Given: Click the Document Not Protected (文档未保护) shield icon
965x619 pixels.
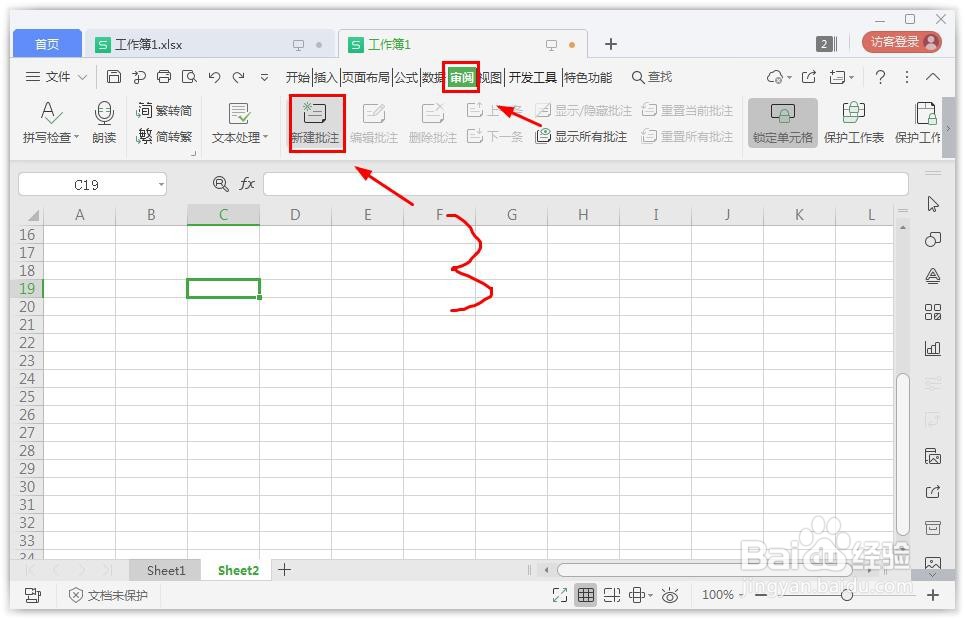Looking at the screenshot, I should click(76, 595).
